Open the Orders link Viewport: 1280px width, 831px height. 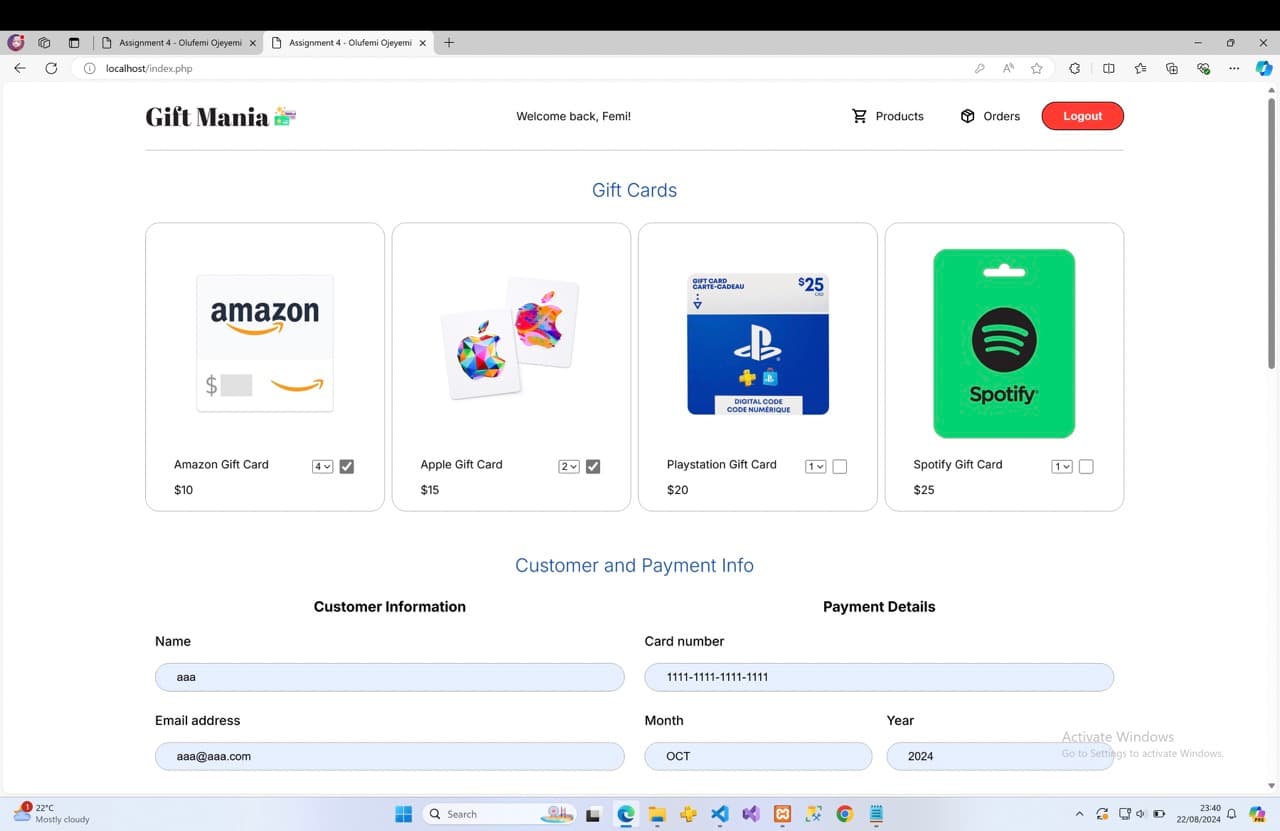990,116
